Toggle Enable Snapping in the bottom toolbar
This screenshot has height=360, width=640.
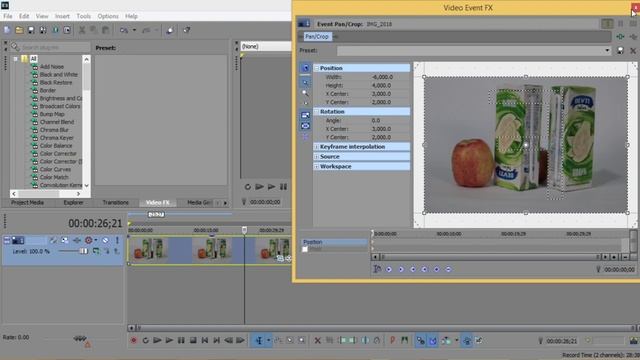[421, 340]
